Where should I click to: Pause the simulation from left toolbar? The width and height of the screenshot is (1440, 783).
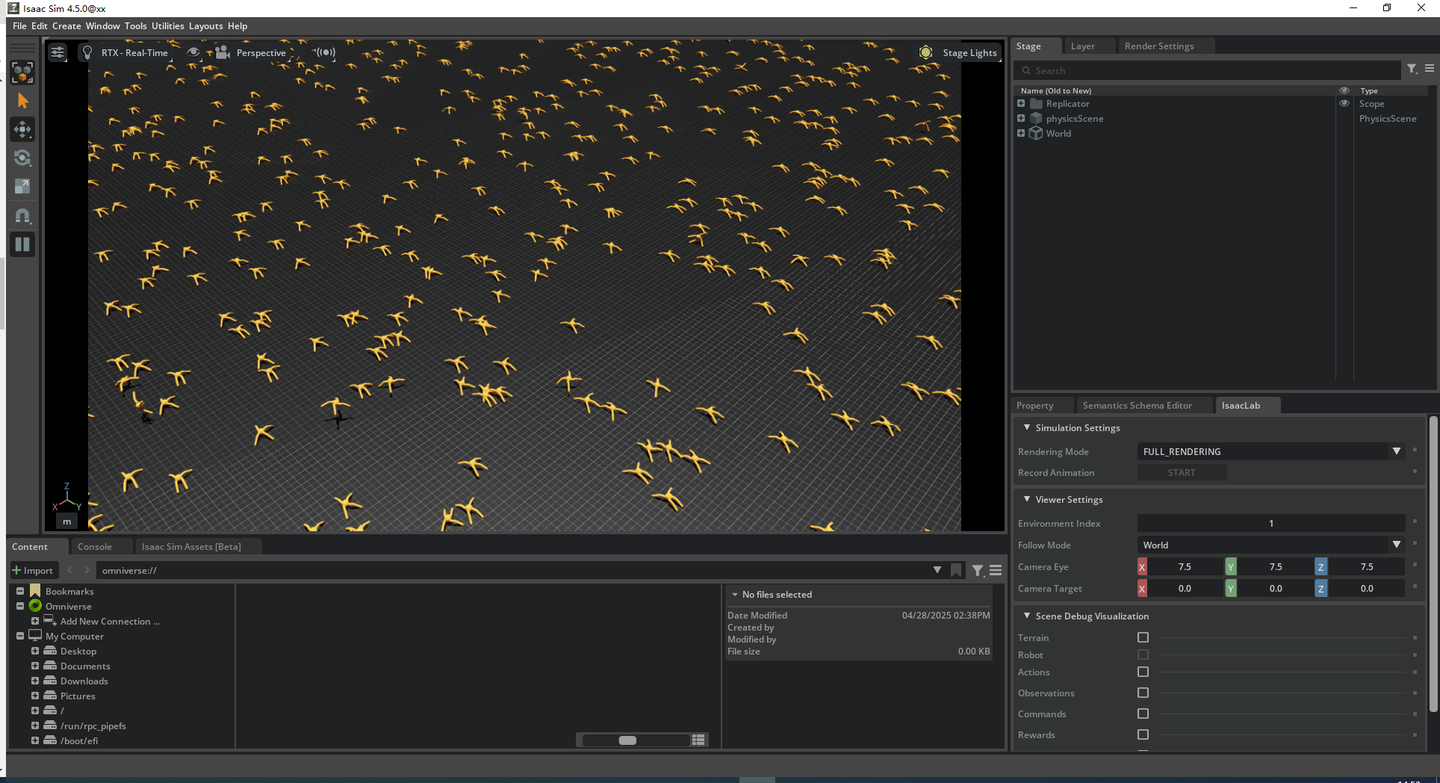tap(22, 244)
